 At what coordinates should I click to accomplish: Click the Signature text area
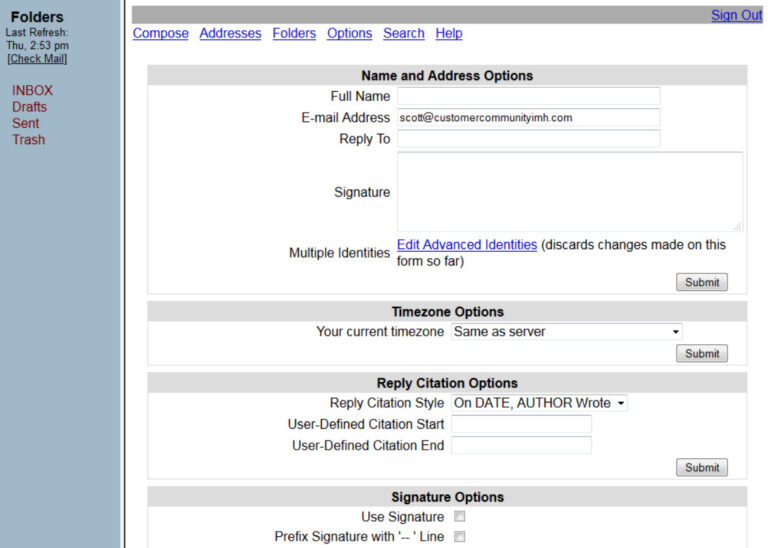pos(569,192)
